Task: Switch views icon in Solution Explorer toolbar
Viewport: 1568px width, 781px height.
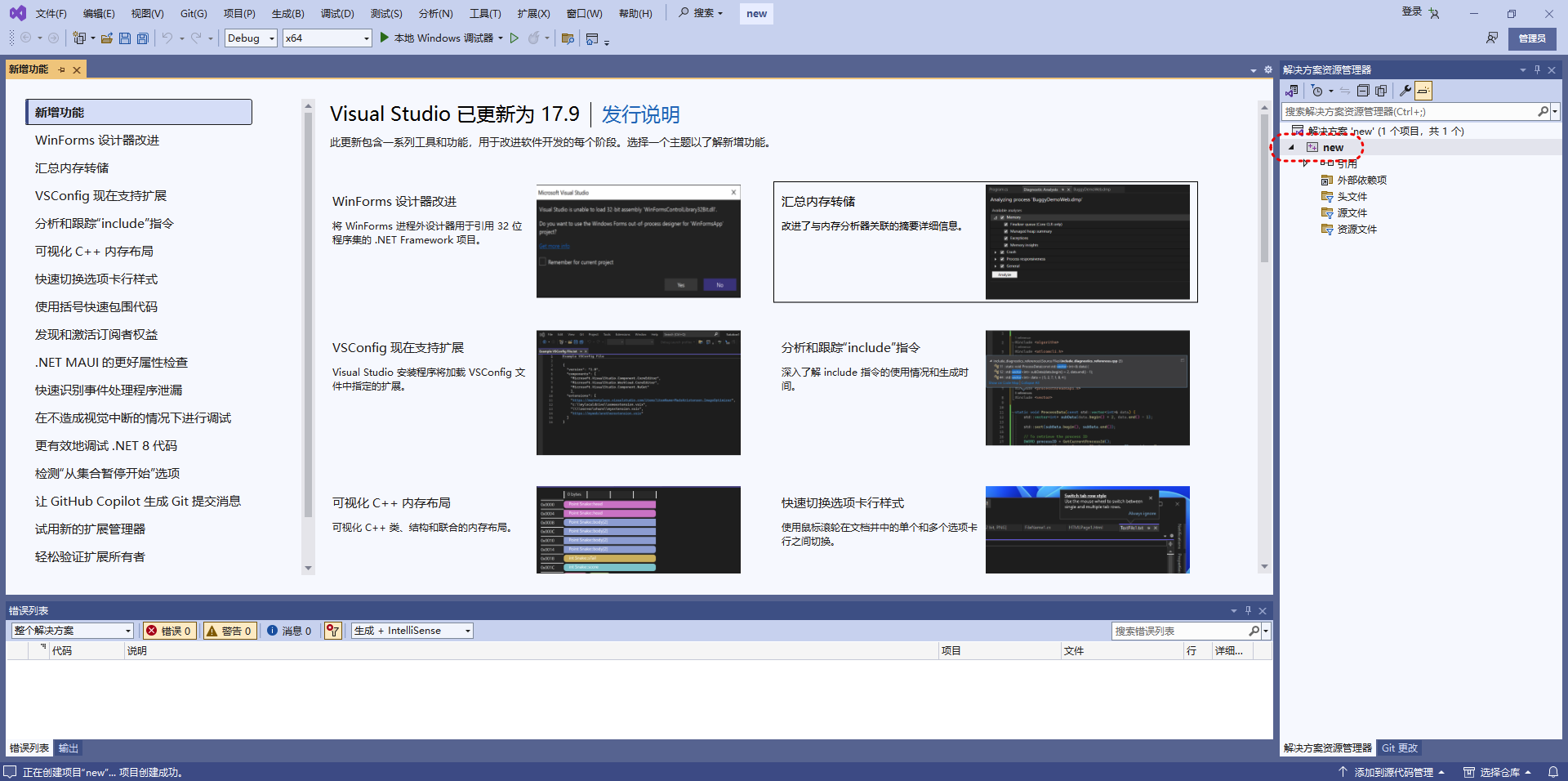Action: click(1292, 91)
